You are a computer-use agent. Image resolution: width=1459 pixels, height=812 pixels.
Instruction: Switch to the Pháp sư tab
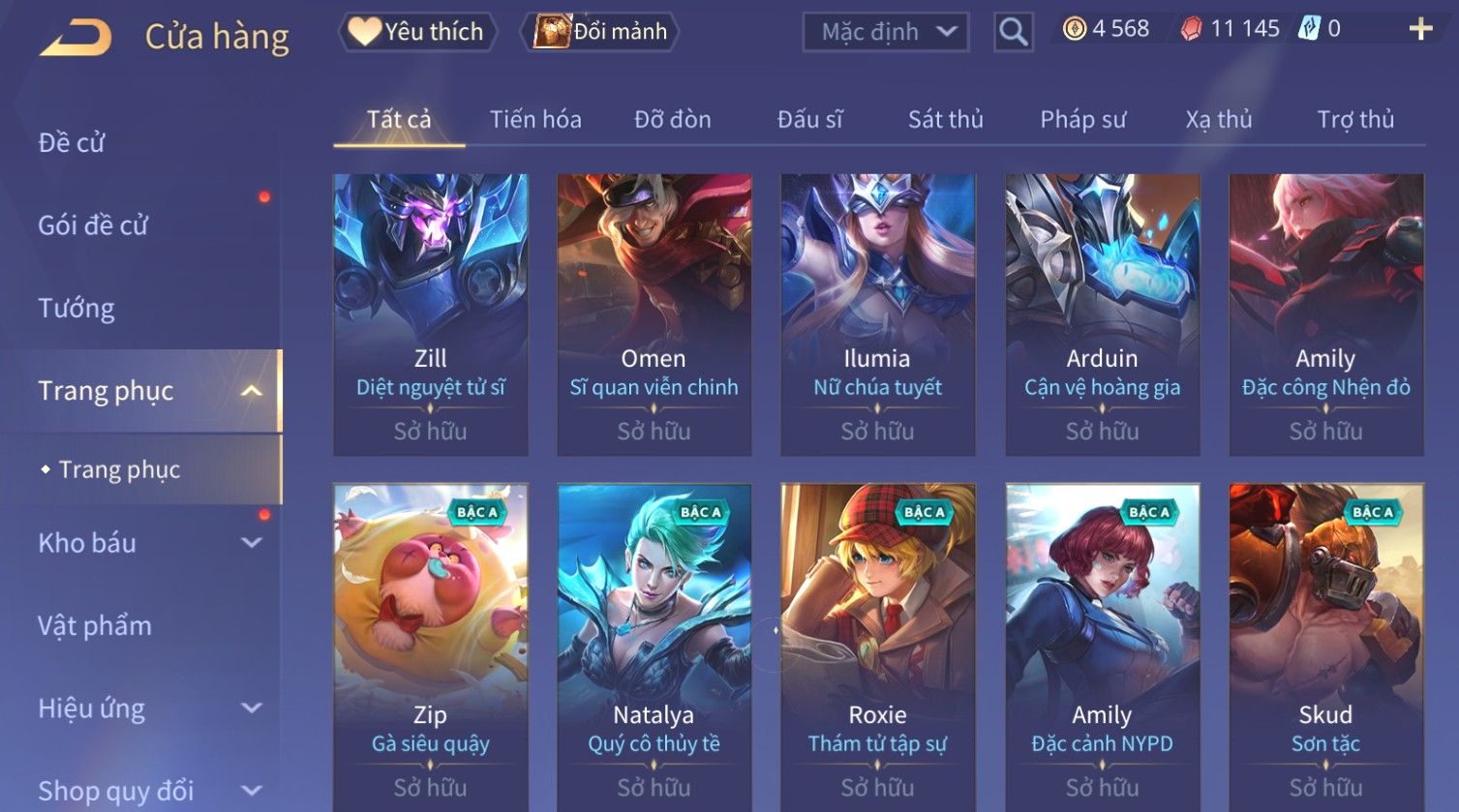(x=1082, y=119)
